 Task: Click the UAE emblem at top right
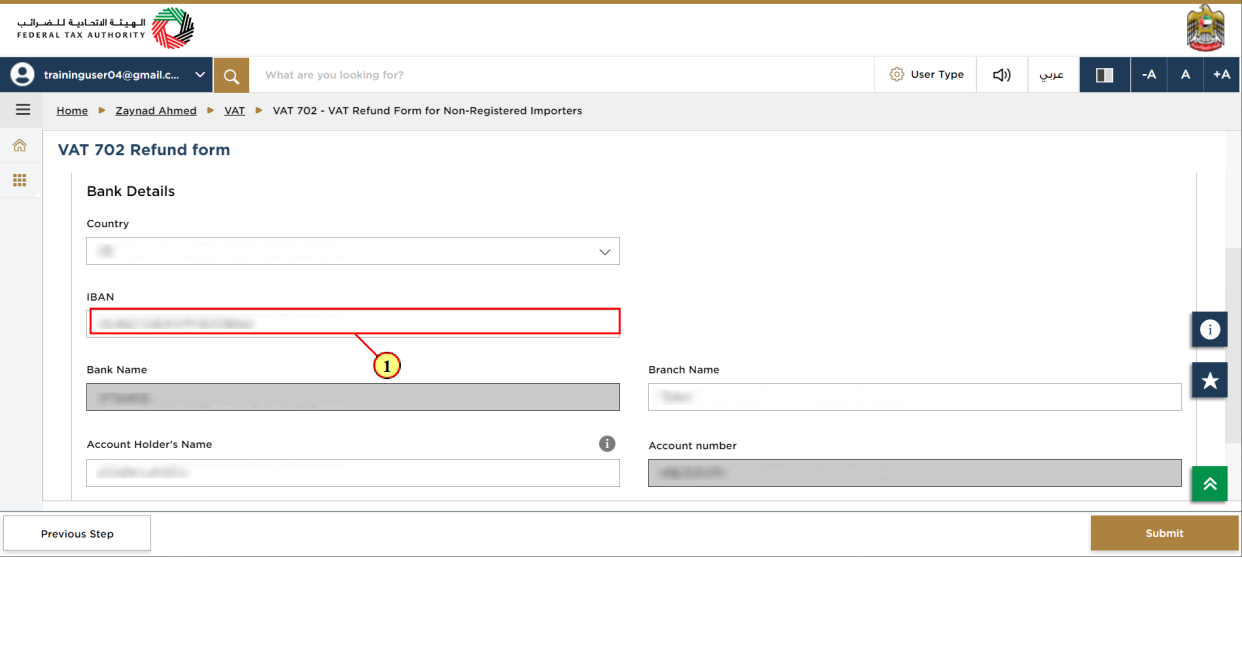[x=1206, y=28]
